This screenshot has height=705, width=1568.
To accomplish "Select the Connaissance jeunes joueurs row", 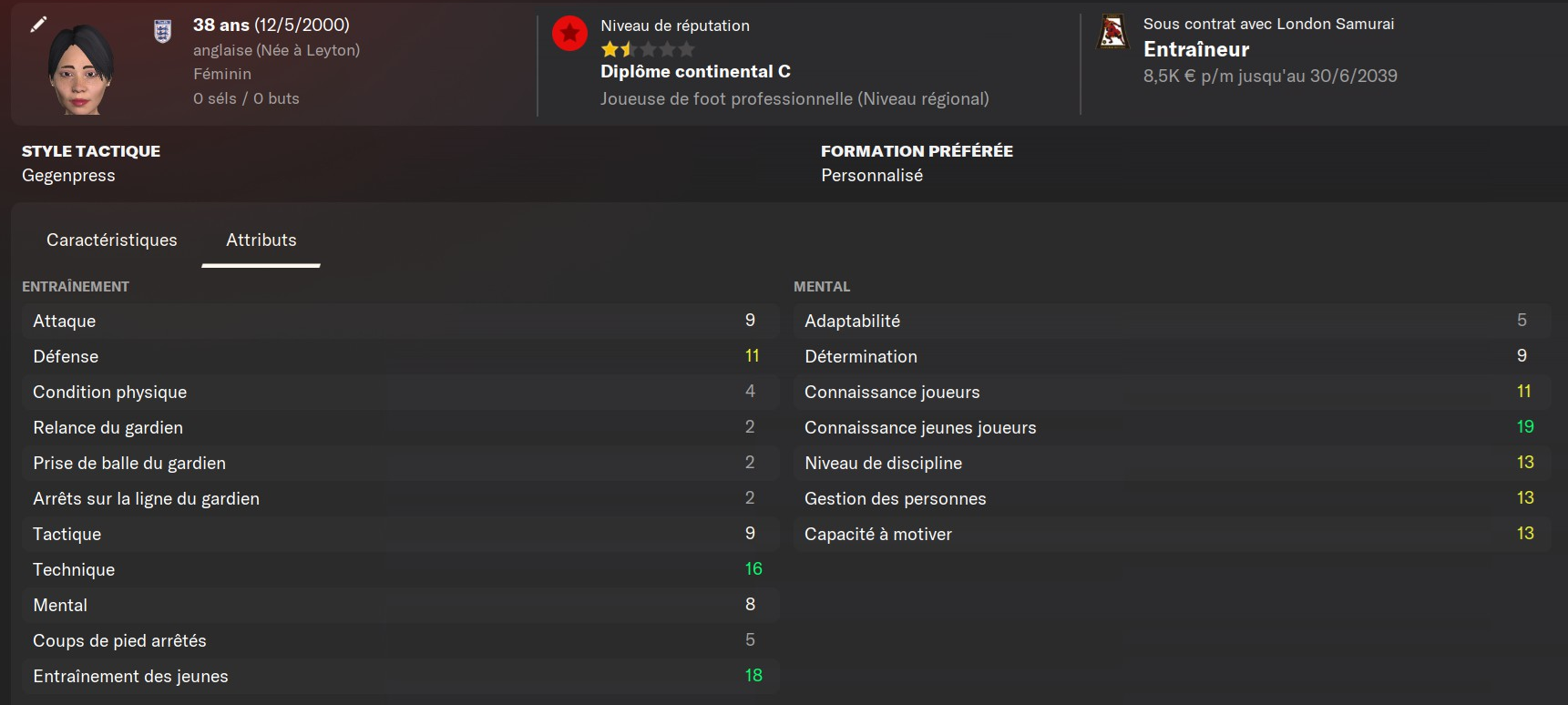I will [1171, 427].
